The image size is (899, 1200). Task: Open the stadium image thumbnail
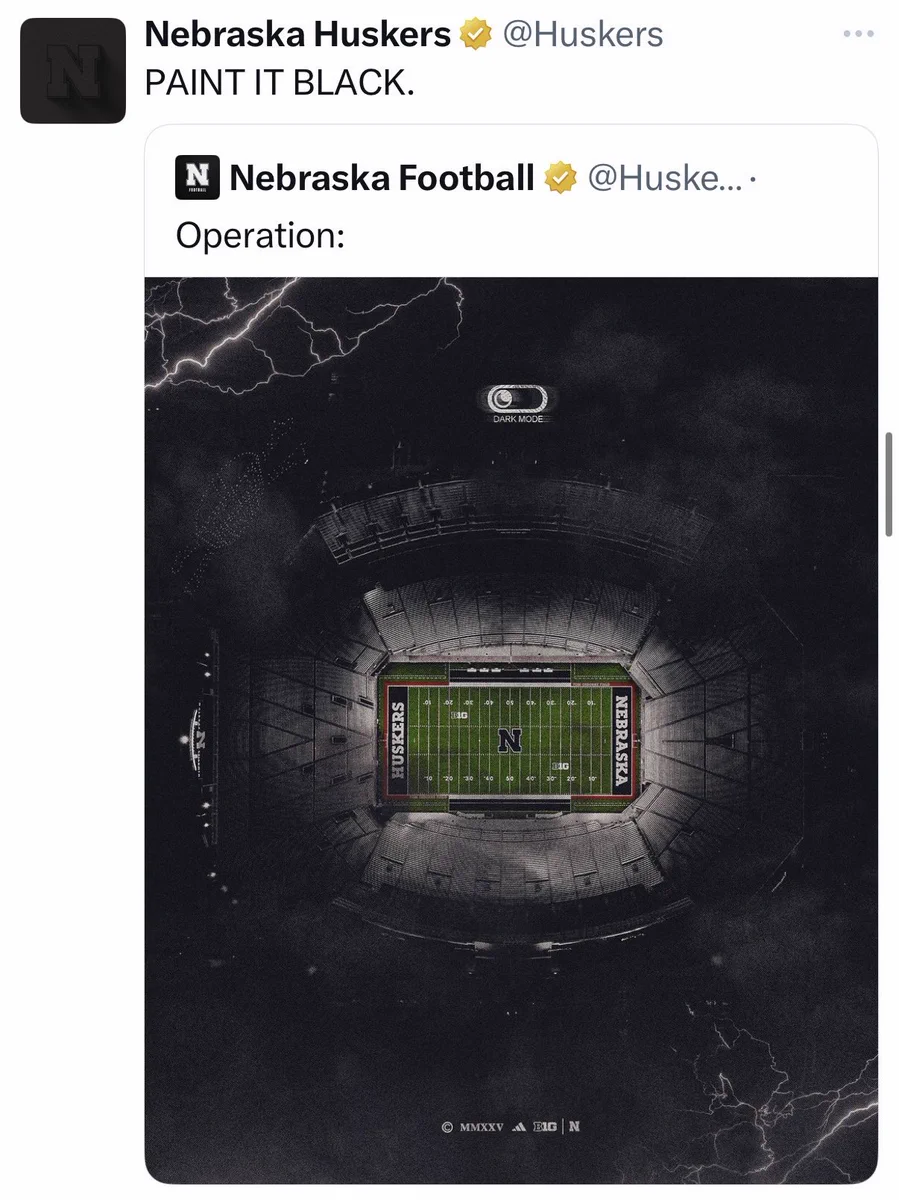point(511,730)
